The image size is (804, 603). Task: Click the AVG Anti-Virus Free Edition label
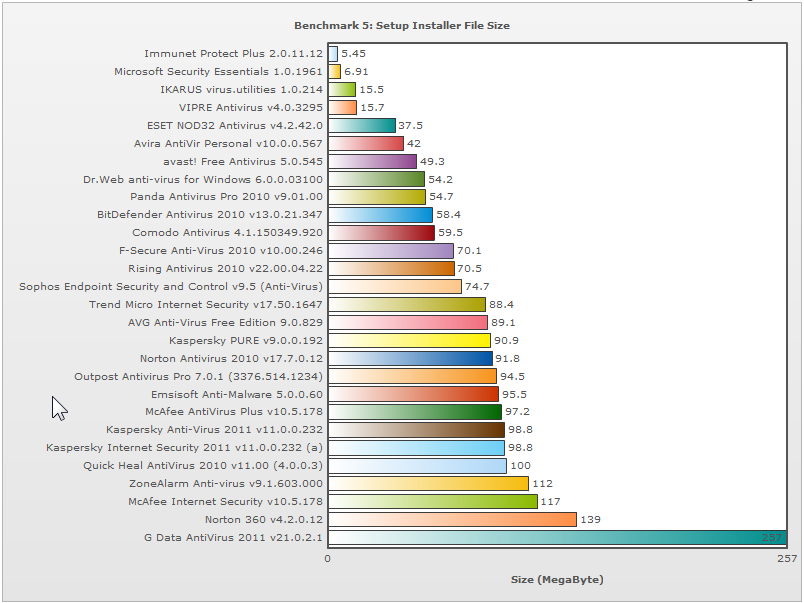tap(225, 322)
